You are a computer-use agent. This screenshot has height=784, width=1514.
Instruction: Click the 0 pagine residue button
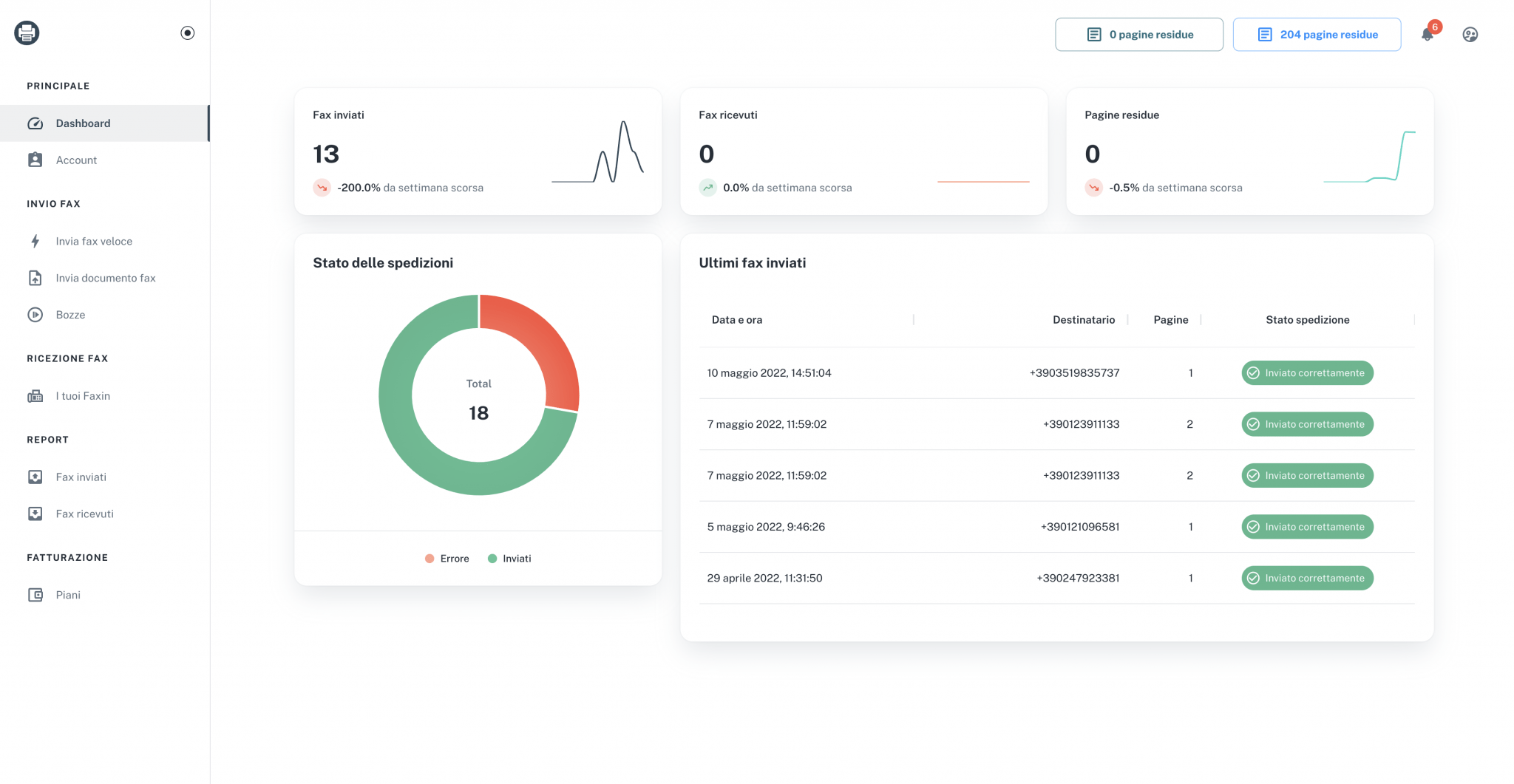[x=1138, y=35]
